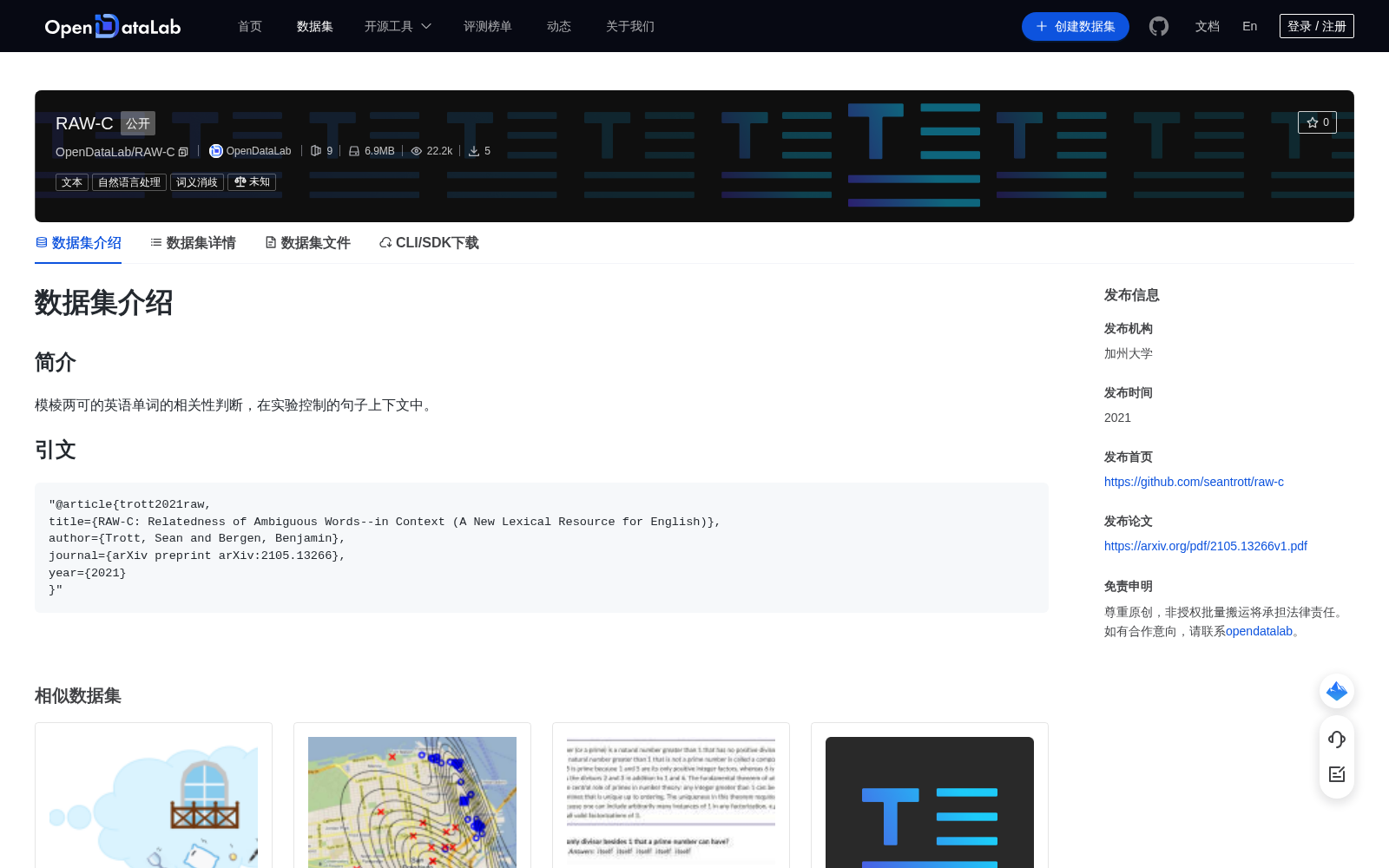Viewport: 1389px width, 868px height.
Task: Open github.com/seantrott/raw-c homepage link
Action: click(x=1194, y=482)
